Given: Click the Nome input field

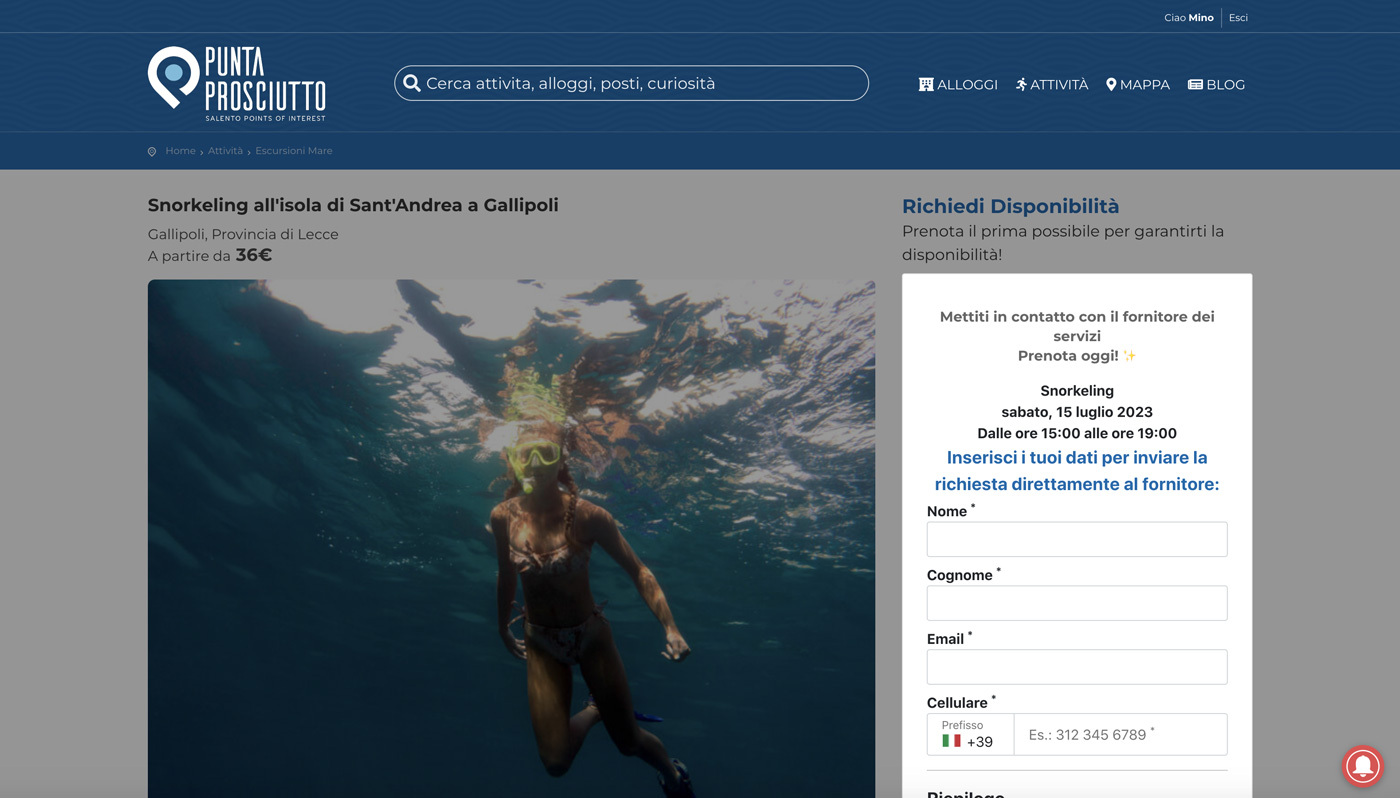Looking at the screenshot, I should pos(1076,539).
